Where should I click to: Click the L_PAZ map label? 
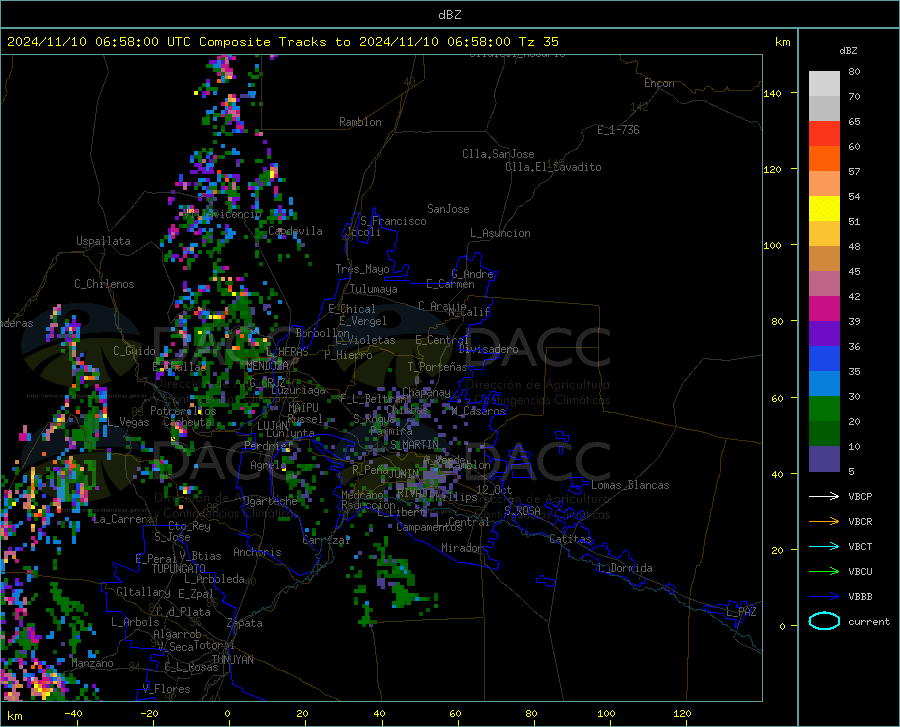[x=741, y=612]
